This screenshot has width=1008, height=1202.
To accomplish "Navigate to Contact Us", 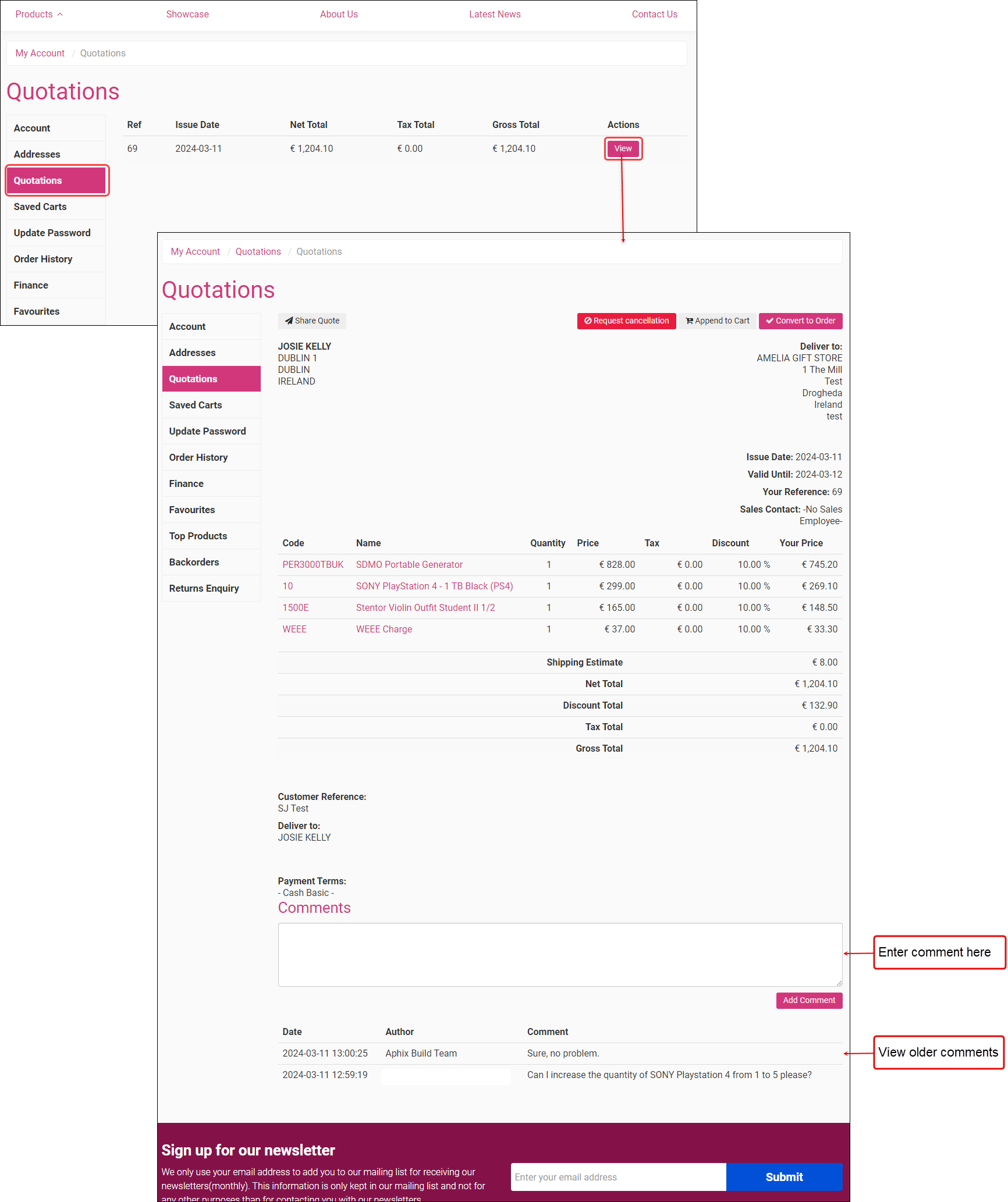I will click(x=654, y=14).
